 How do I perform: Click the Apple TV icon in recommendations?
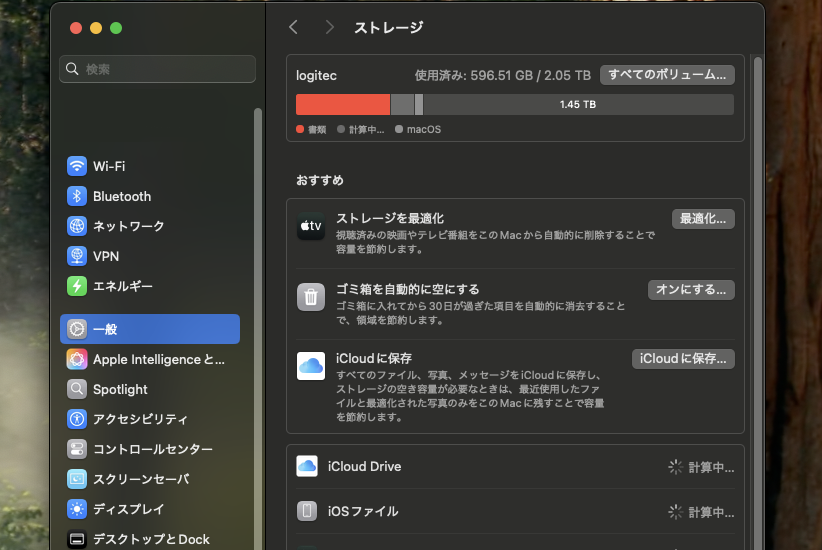pyautogui.click(x=311, y=226)
